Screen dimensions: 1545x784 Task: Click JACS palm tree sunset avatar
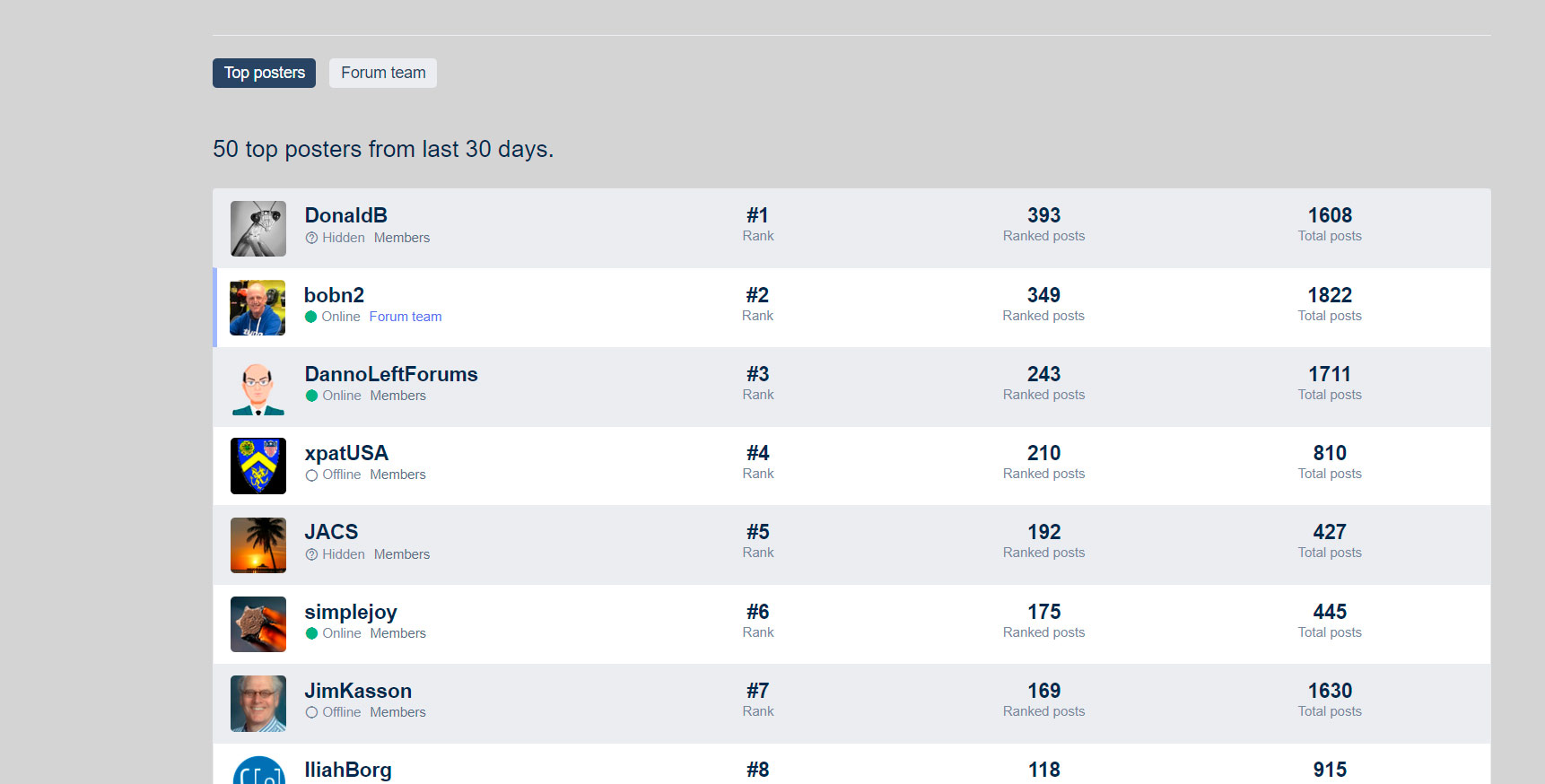[258, 545]
